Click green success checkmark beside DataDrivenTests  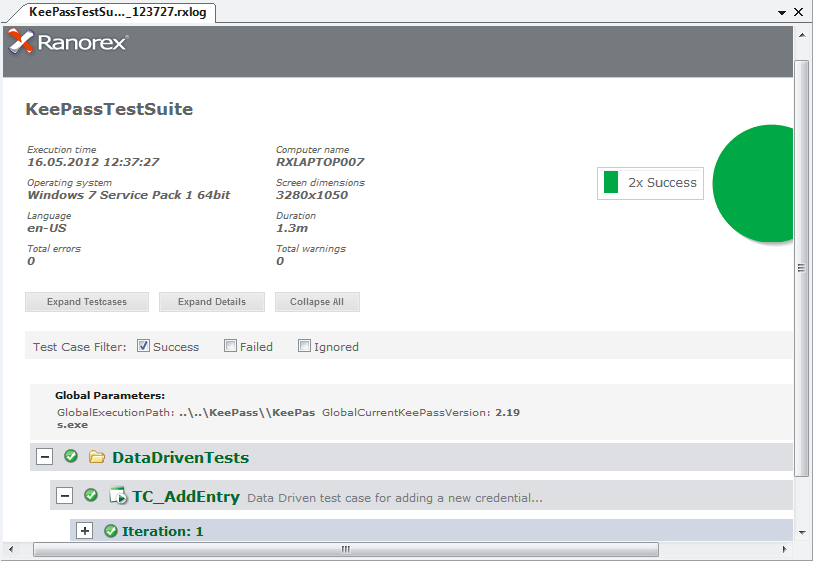71,456
